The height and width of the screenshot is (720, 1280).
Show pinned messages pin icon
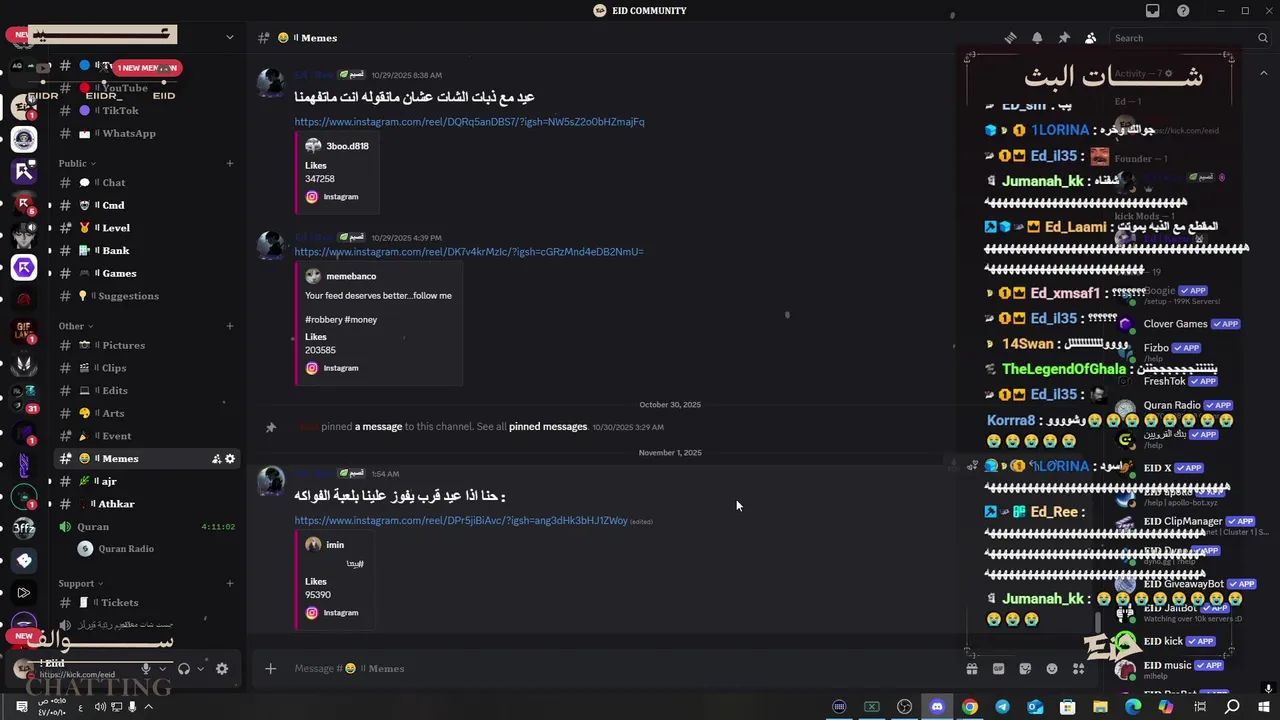pyautogui.click(x=1064, y=38)
